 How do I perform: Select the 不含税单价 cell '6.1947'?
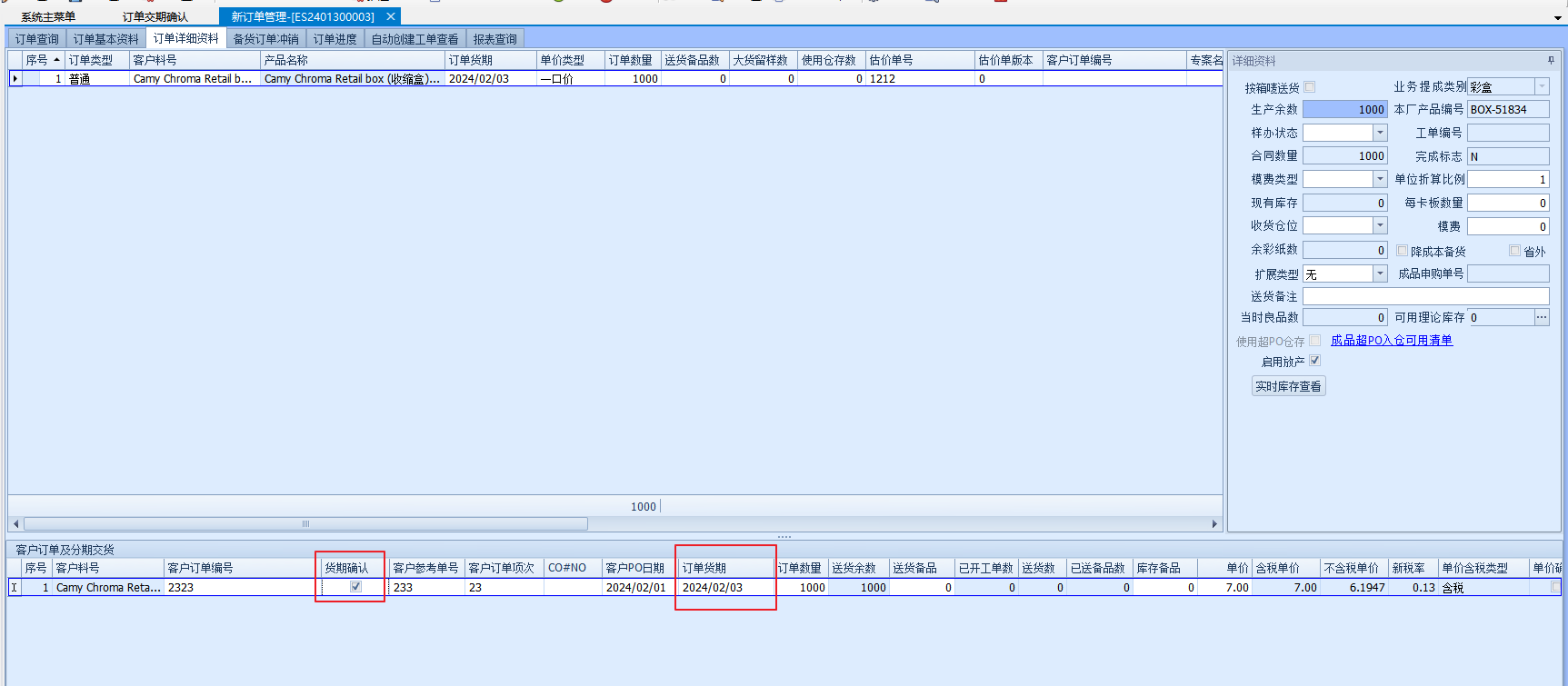click(x=1354, y=588)
